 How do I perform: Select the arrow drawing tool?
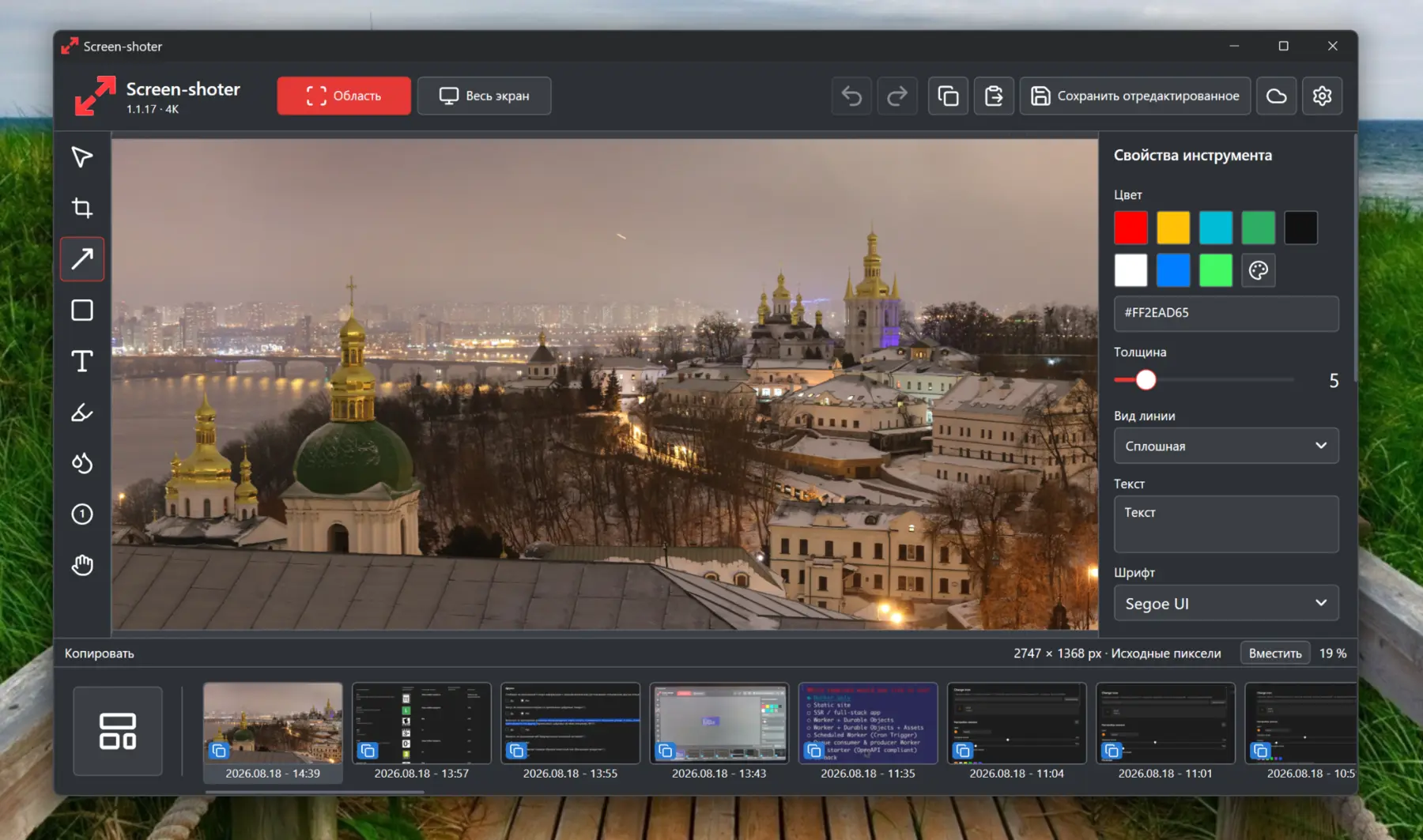pyautogui.click(x=82, y=259)
